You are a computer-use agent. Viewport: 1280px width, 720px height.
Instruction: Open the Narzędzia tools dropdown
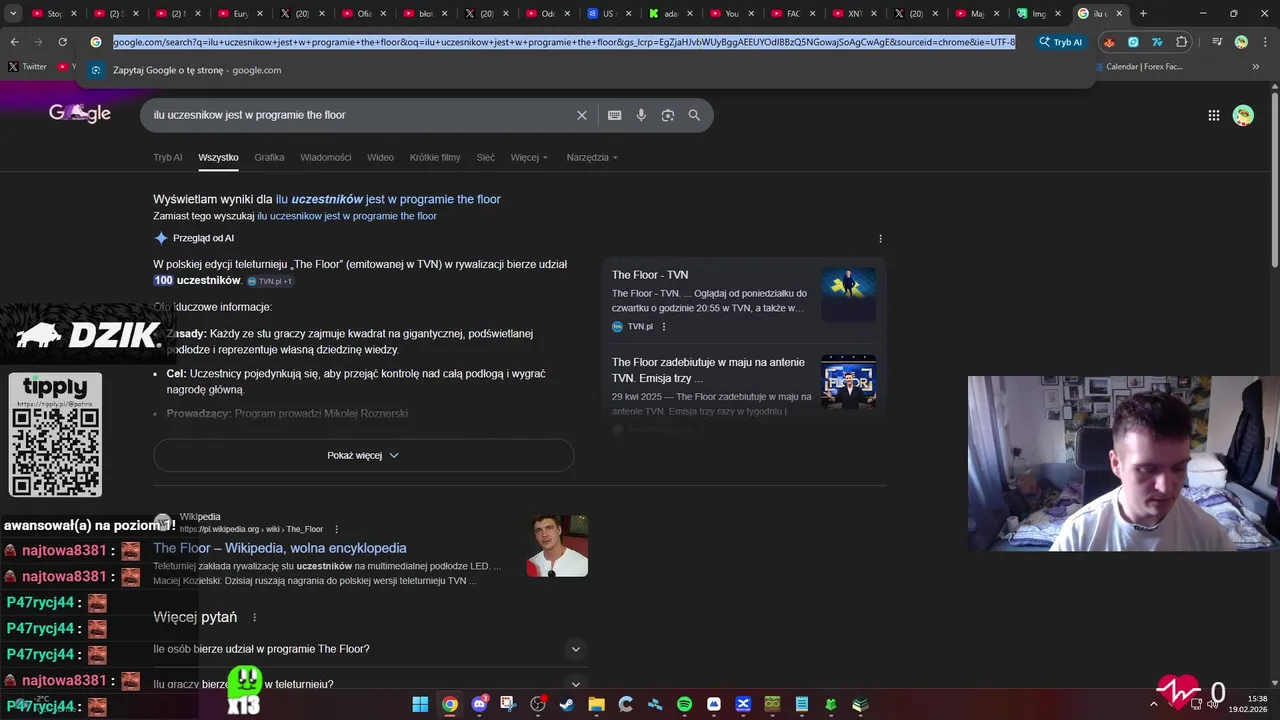pyautogui.click(x=592, y=157)
